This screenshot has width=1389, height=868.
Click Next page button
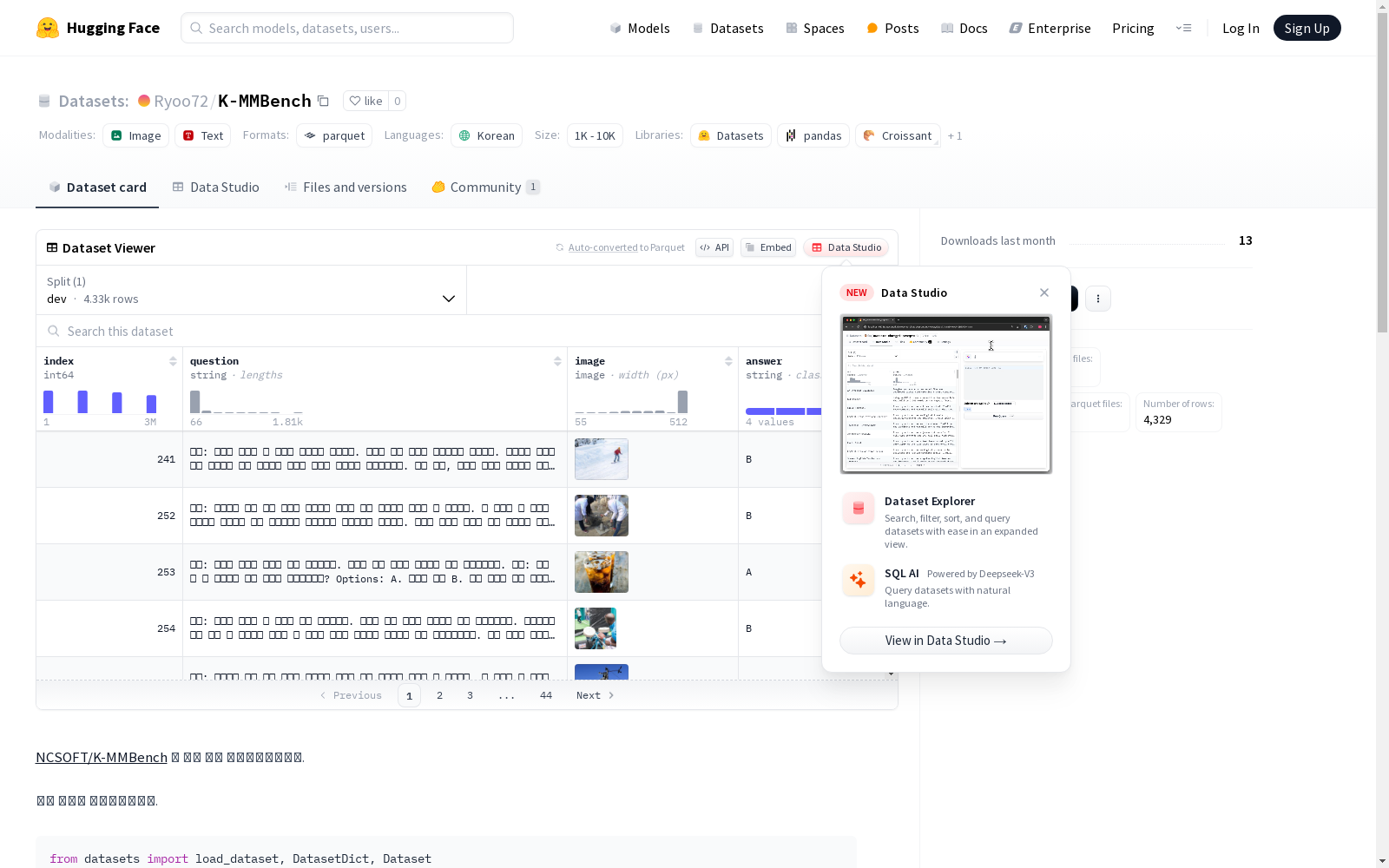tap(596, 695)
